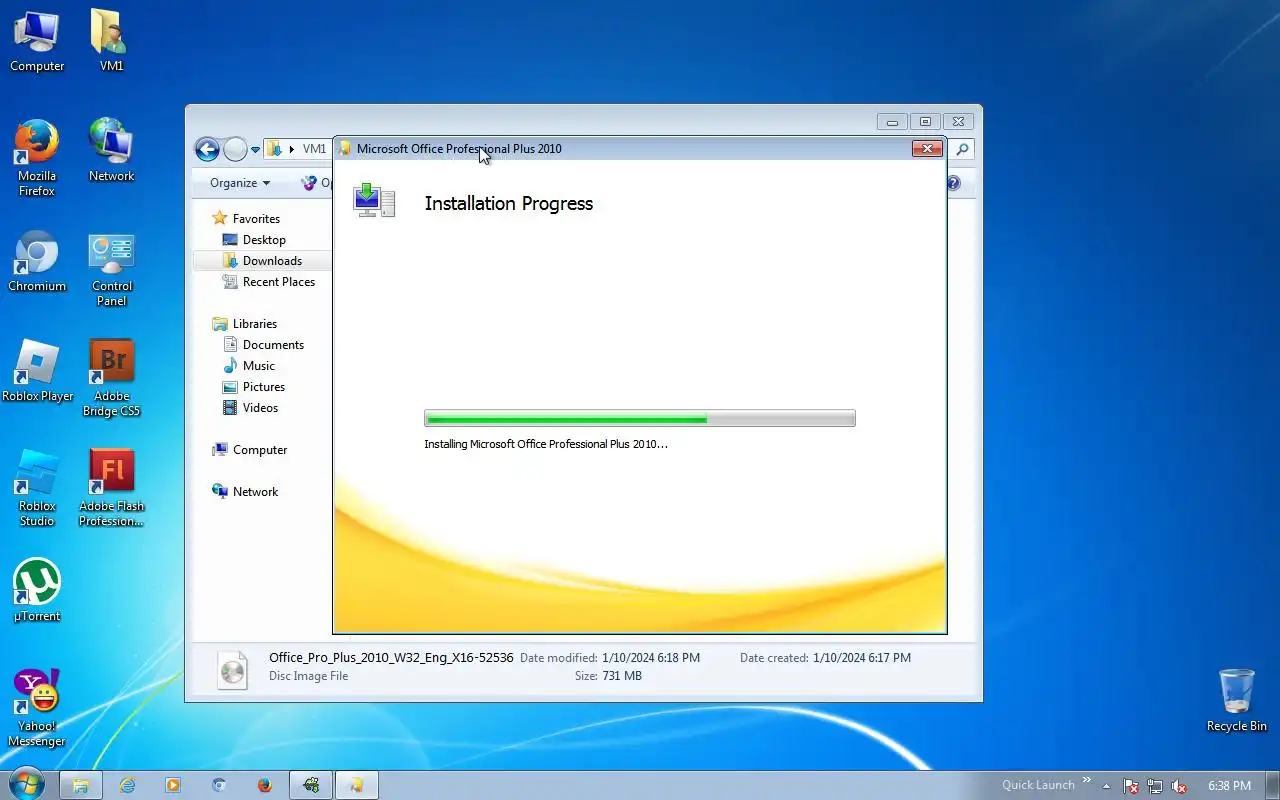
Task: Maximize the Explorer window
Action: click(925, 122)
